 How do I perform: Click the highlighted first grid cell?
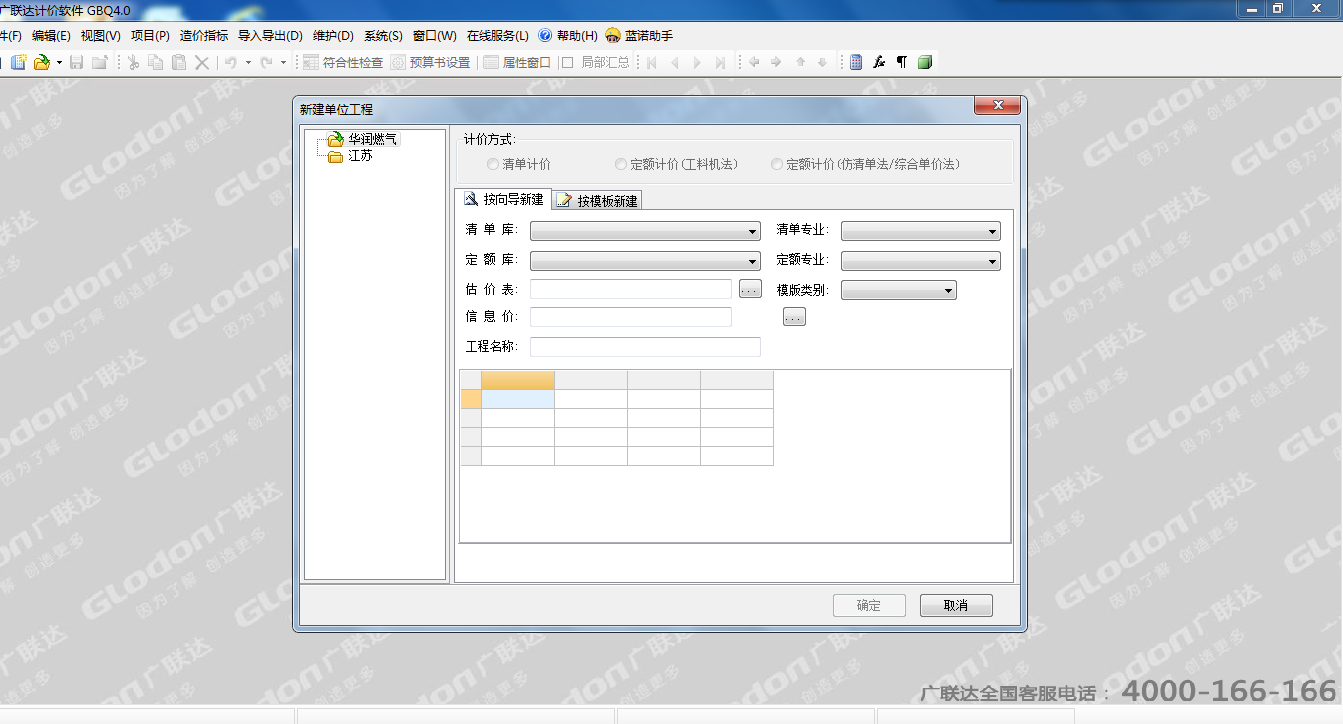(x=518, y=399)
